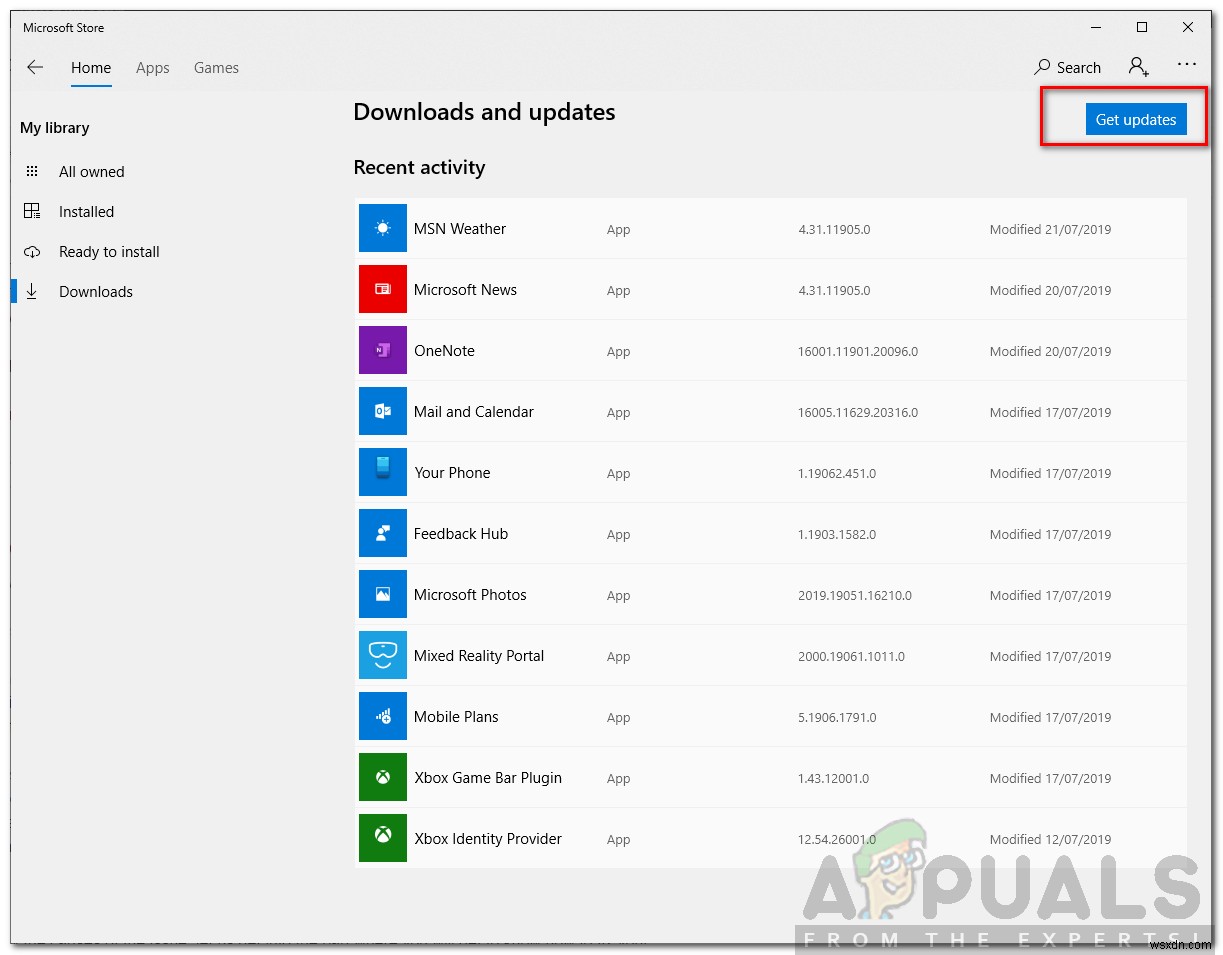Open the MSN Weather app listing

pos(382,228)
